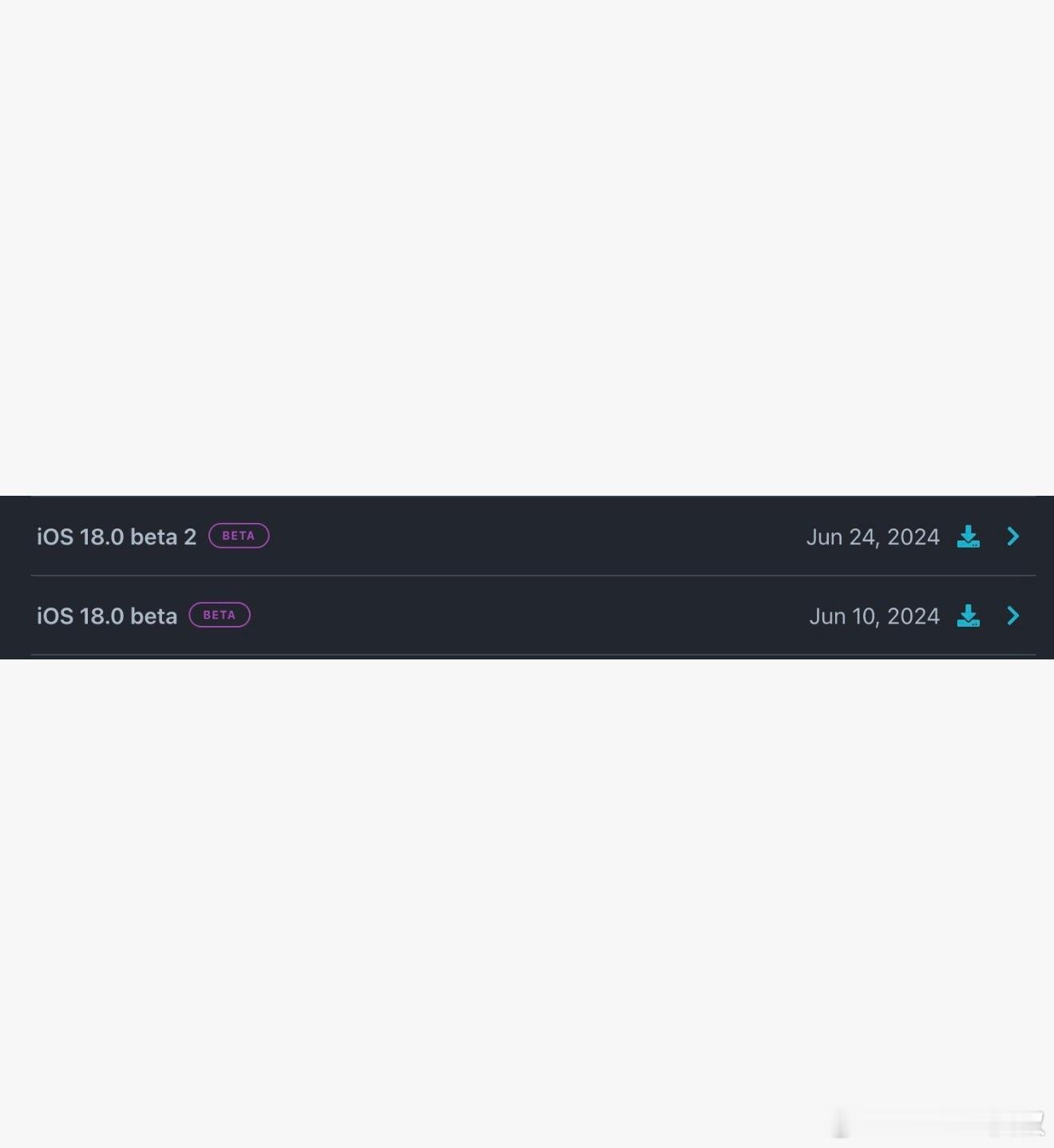Open the iOS 18.0 beta 2 title
The width and height of the screenshot is (1054, 1148).
(x=117, y=536)
